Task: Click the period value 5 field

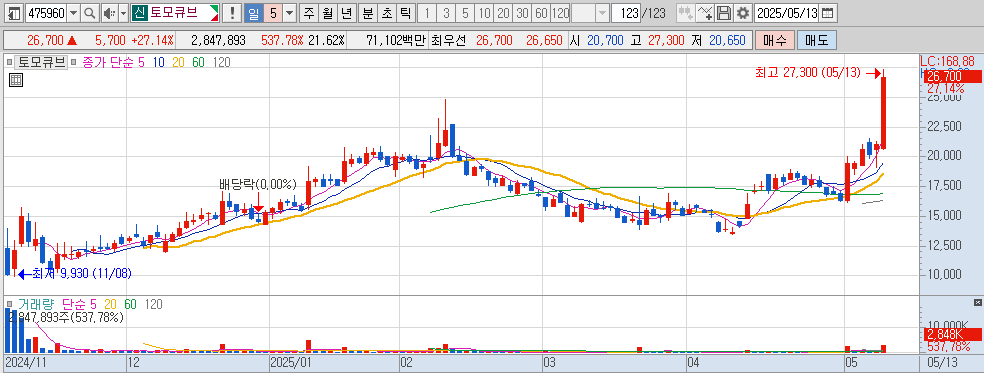Action: click(272, 13)
